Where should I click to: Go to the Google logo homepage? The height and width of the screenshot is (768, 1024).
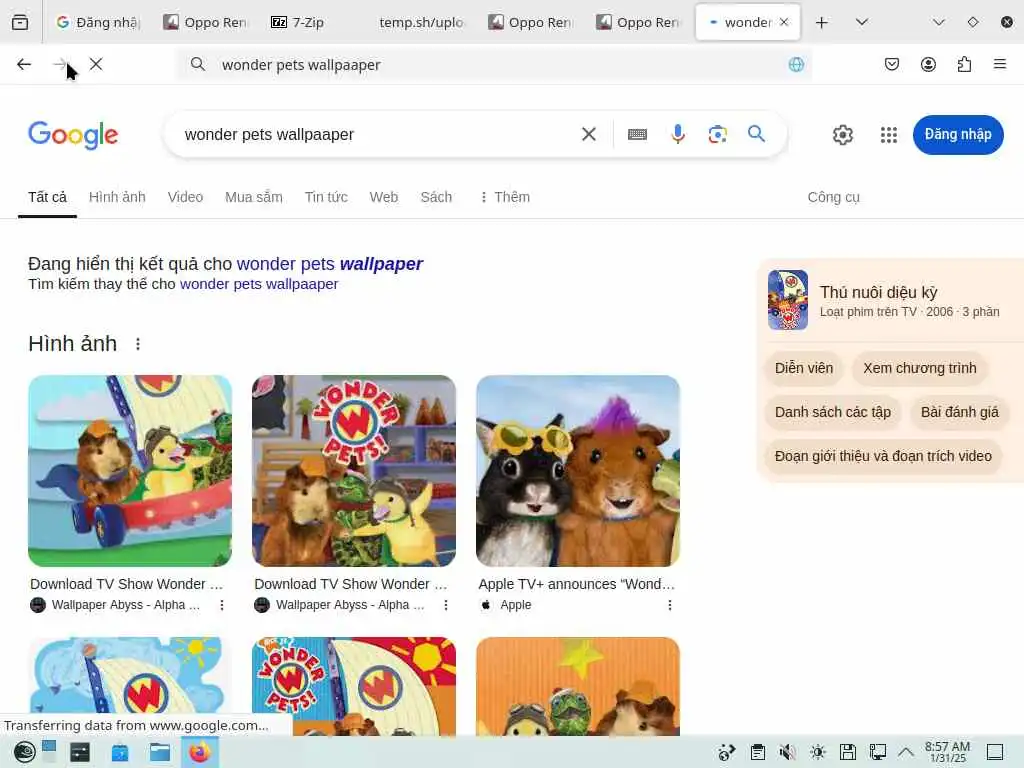[x=73, y=135]
